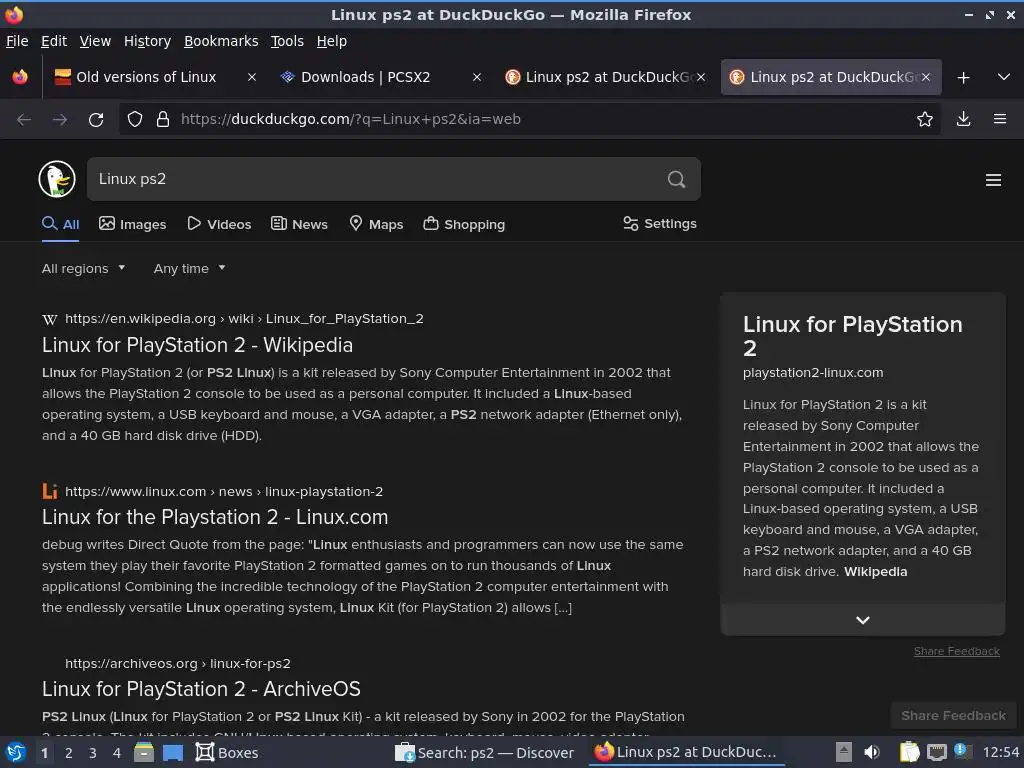Open the All regions filter dropdown
Image resolution: width=1024 pixels, height=768 pixels.
pyautogui.click(x=84, y=268)
